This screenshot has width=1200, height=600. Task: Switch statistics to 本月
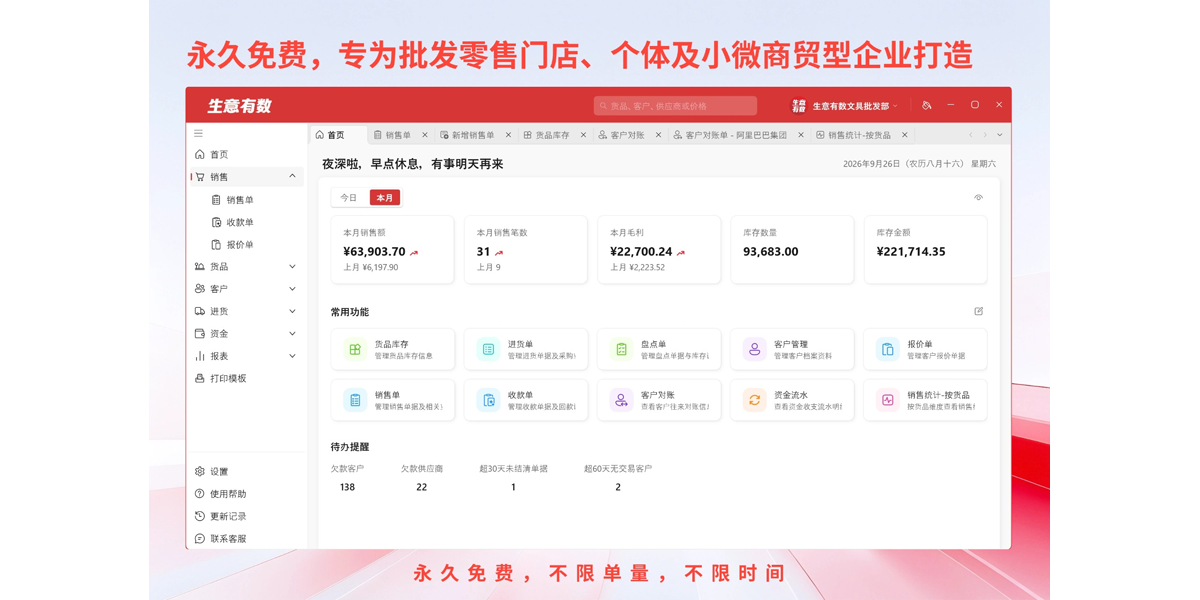click(x=385, y=198)
